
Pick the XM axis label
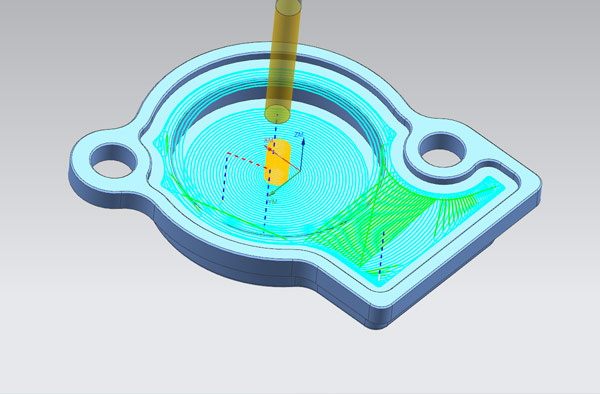coord(269,140)
